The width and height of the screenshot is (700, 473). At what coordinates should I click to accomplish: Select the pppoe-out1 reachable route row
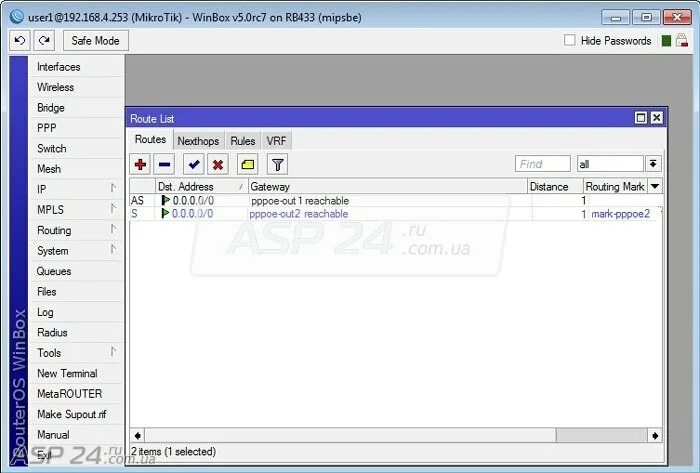[x=396, y=200]
